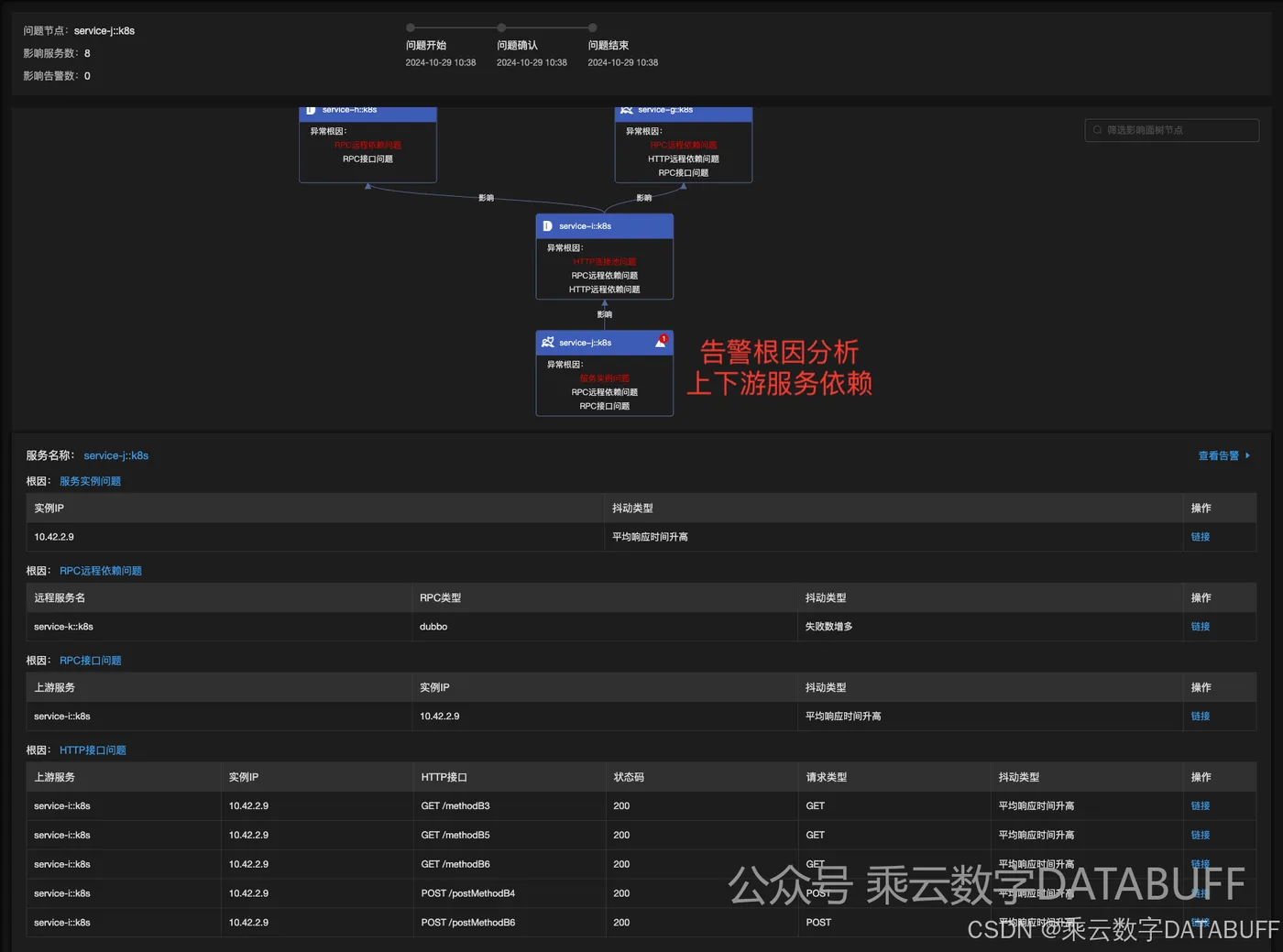The height and width of the screenshot is (952, 1283).
Task: Click 链接 in the 实例IP 10.42.2.9 row
Action: (1201, 537)
